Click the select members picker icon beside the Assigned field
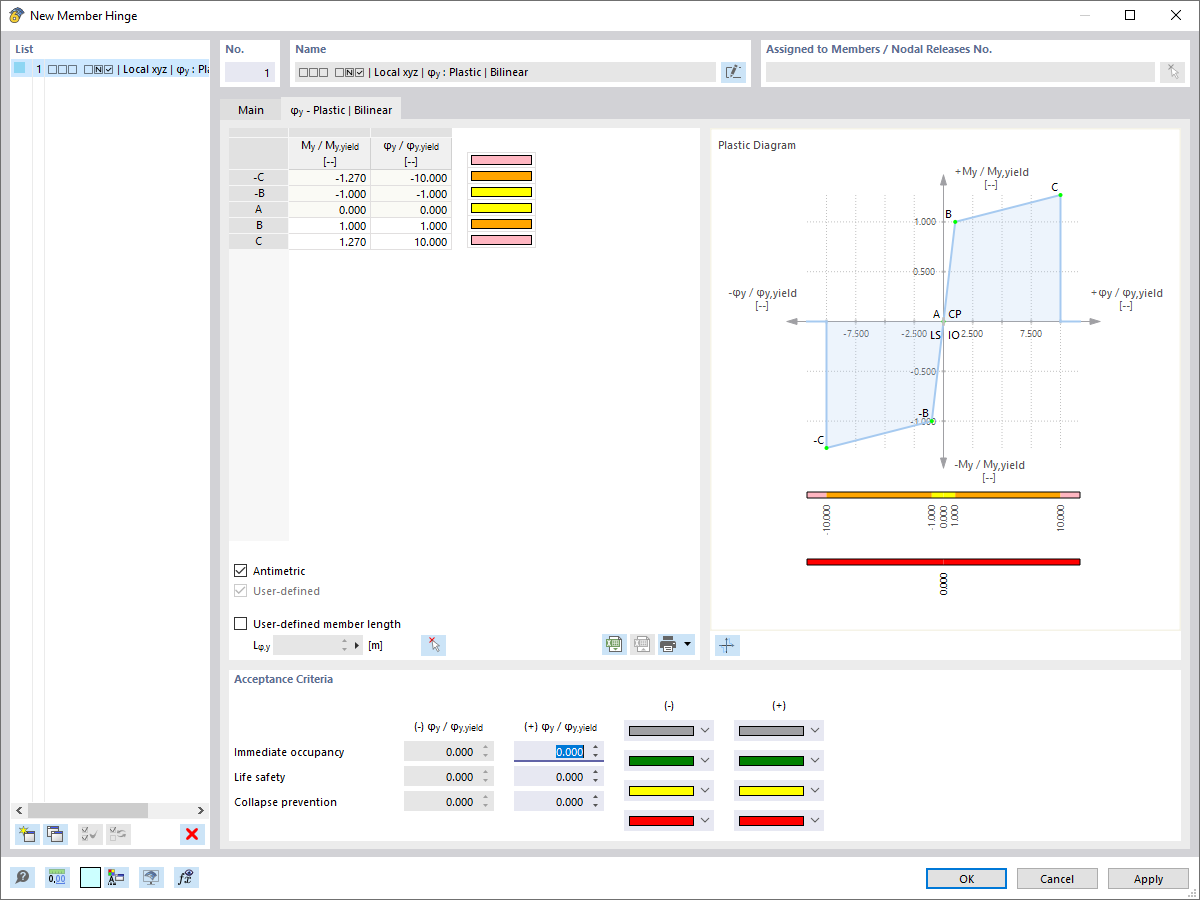 [1172, 72]
